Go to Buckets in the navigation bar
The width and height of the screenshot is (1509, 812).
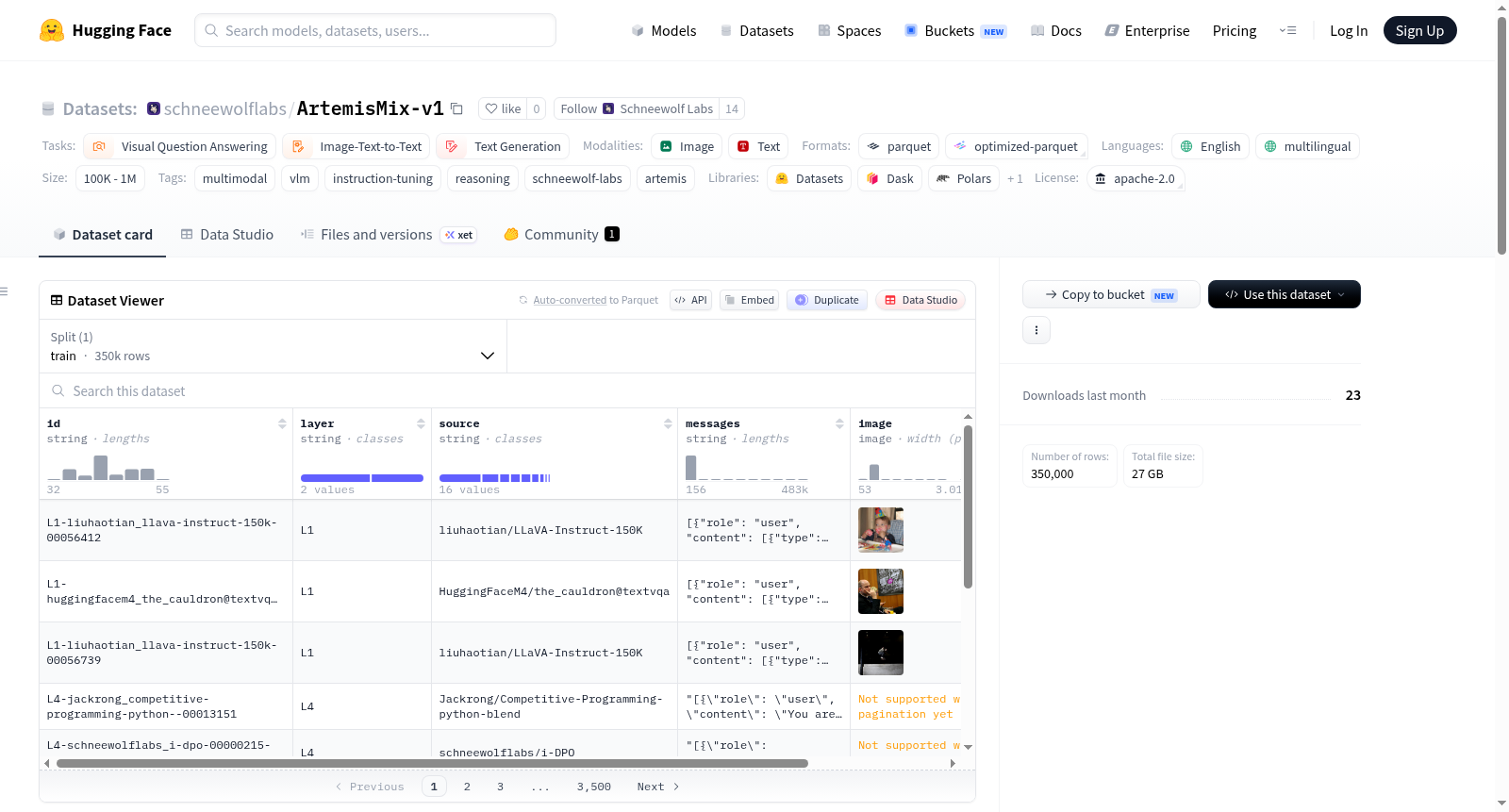point(955,31)
